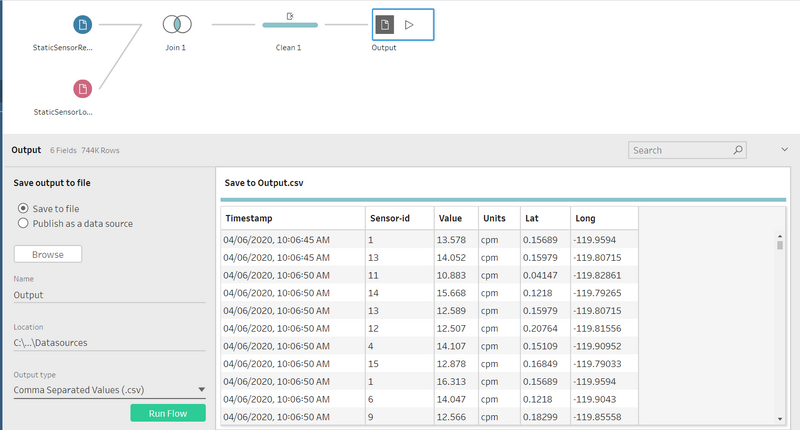Click inside the Search box

(x=680, y=150)
